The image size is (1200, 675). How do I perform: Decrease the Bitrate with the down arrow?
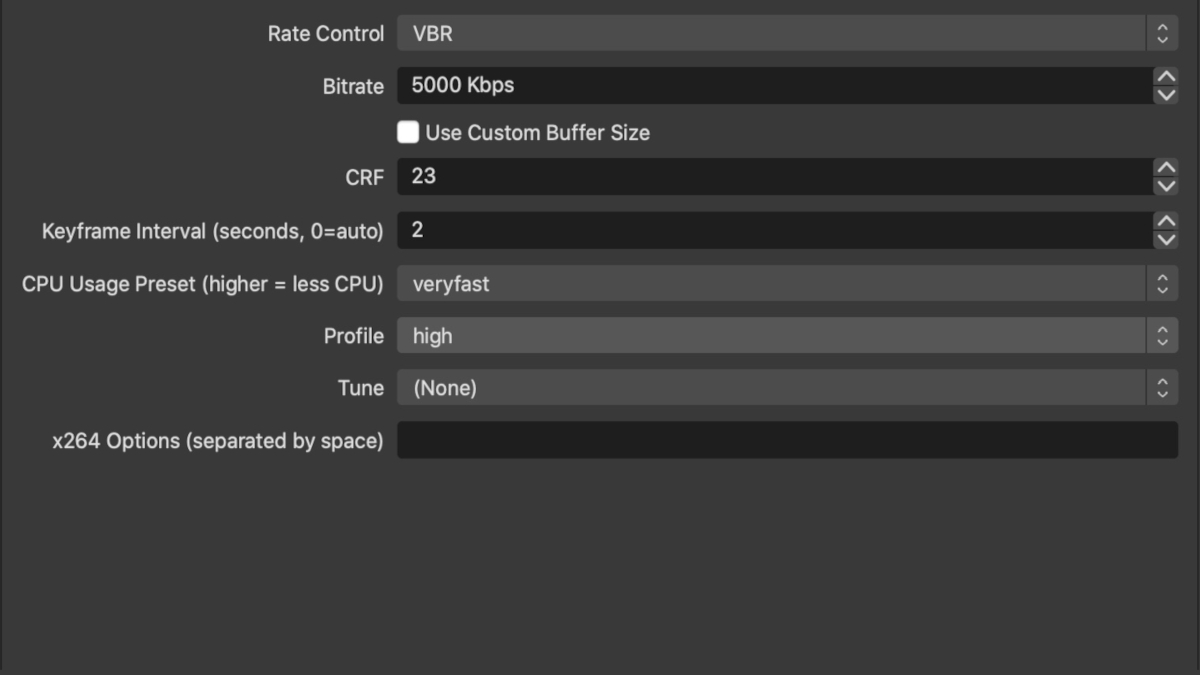click(1166, 93)
